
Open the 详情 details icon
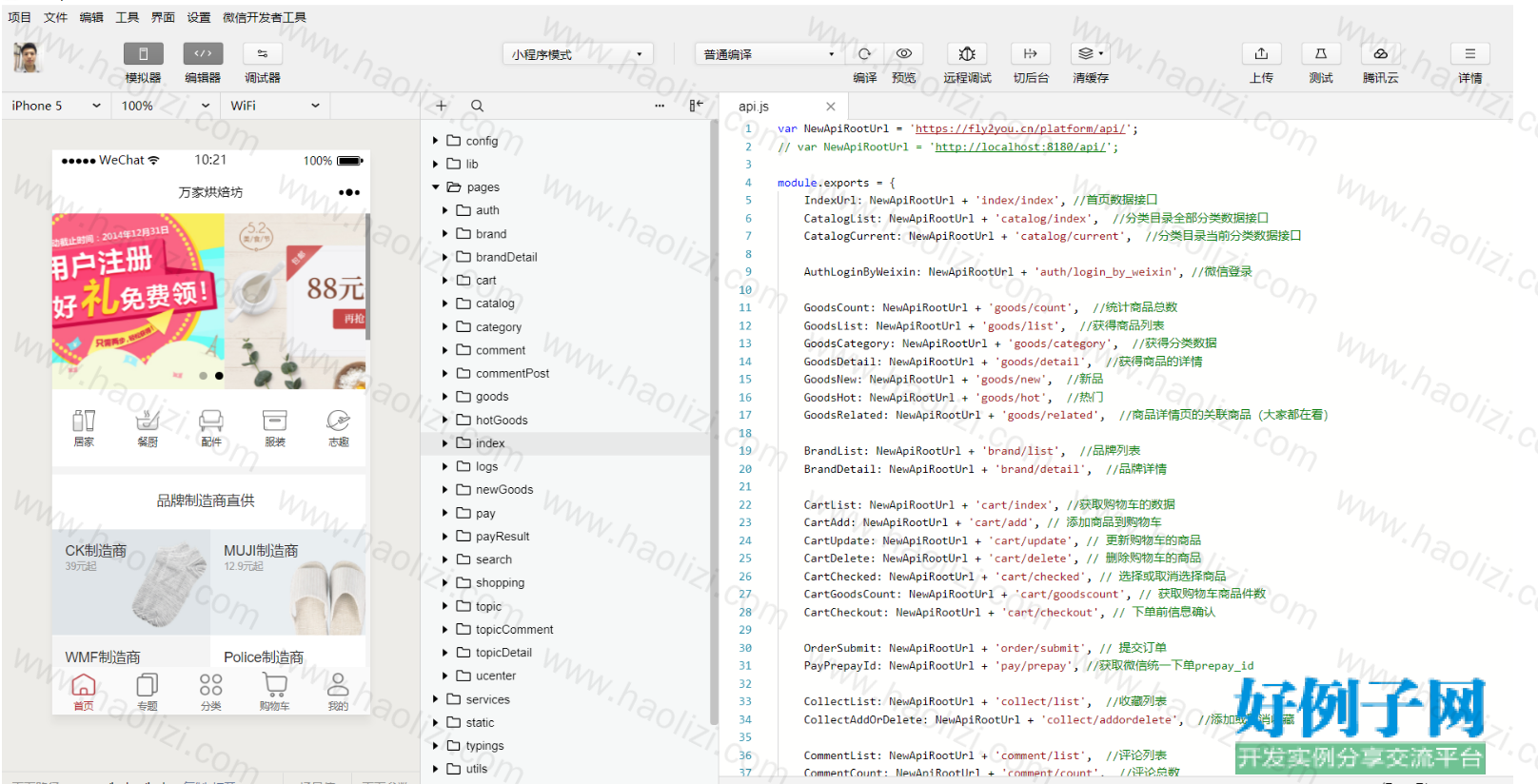[x=1470, y=54]
